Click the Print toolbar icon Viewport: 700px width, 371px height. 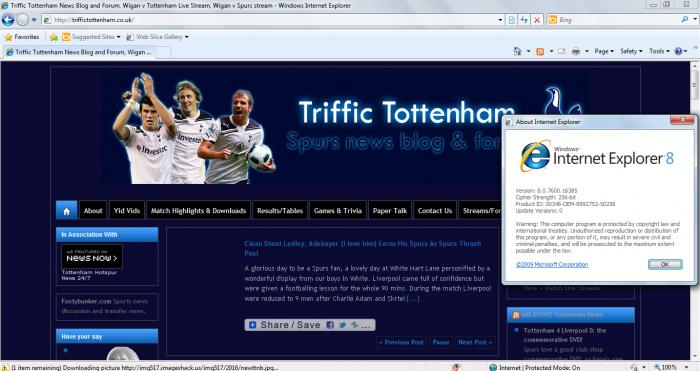[x=576, y=51]
